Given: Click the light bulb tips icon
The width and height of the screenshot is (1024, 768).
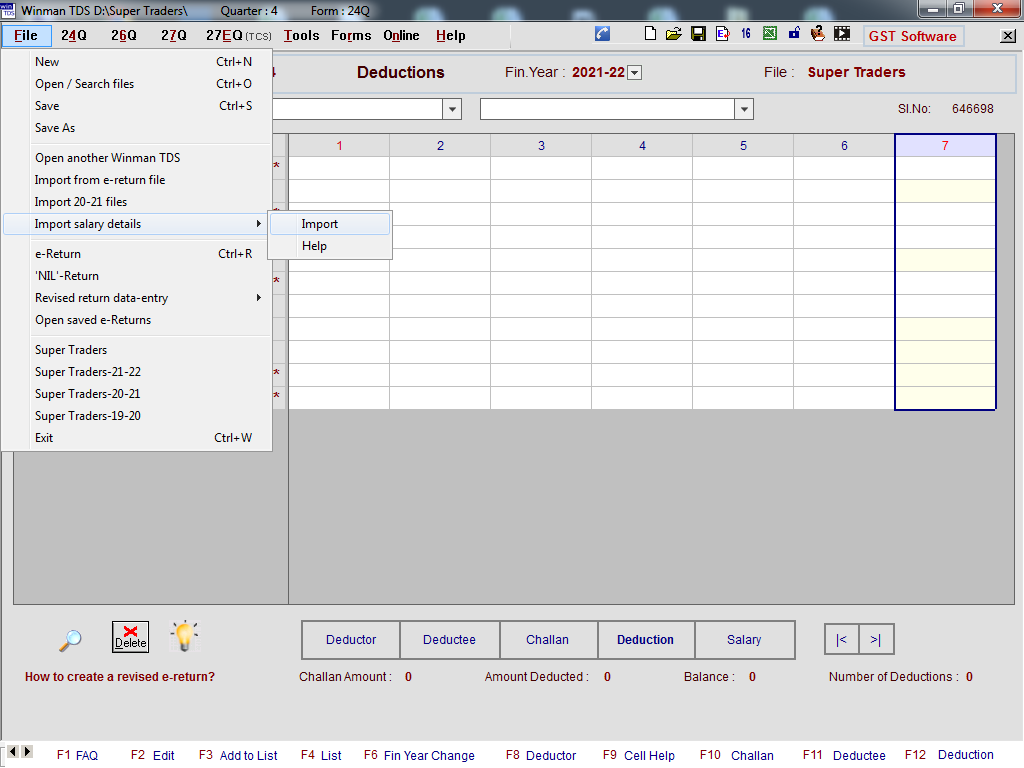Looking at the screenshot, I should (x=184, y=636).
